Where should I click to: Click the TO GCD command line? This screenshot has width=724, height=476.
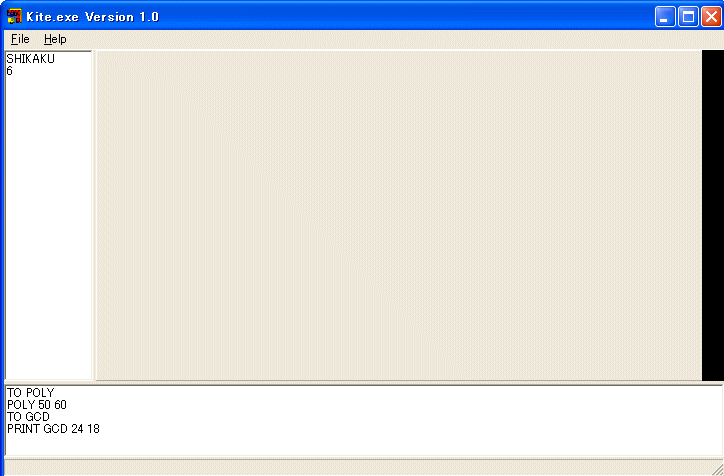(x=28, y=416)
